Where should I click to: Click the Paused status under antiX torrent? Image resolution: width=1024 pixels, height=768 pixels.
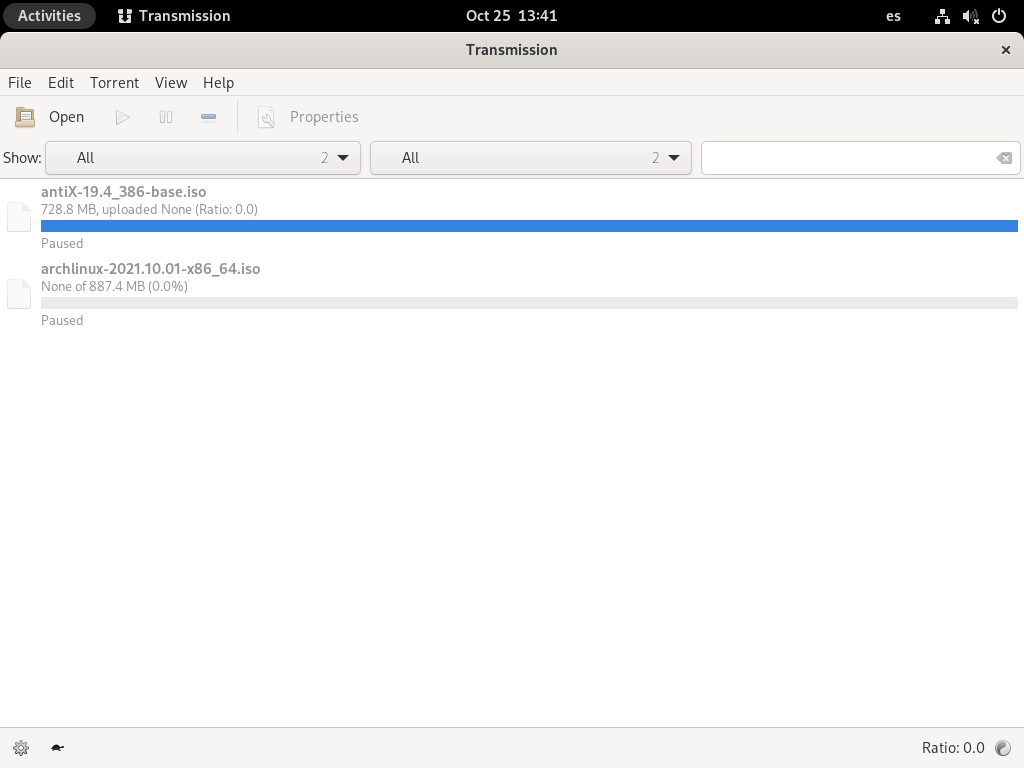[62, 244]
